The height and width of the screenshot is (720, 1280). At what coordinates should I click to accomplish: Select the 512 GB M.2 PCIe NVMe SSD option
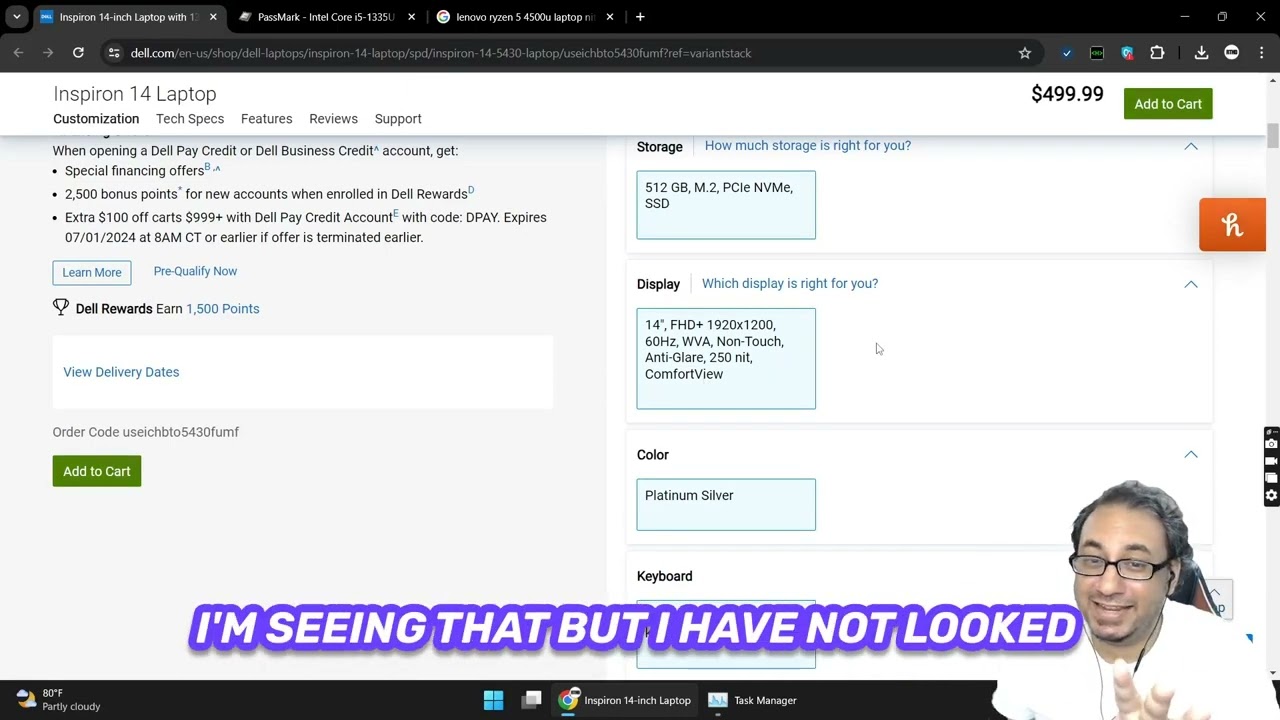726,205
